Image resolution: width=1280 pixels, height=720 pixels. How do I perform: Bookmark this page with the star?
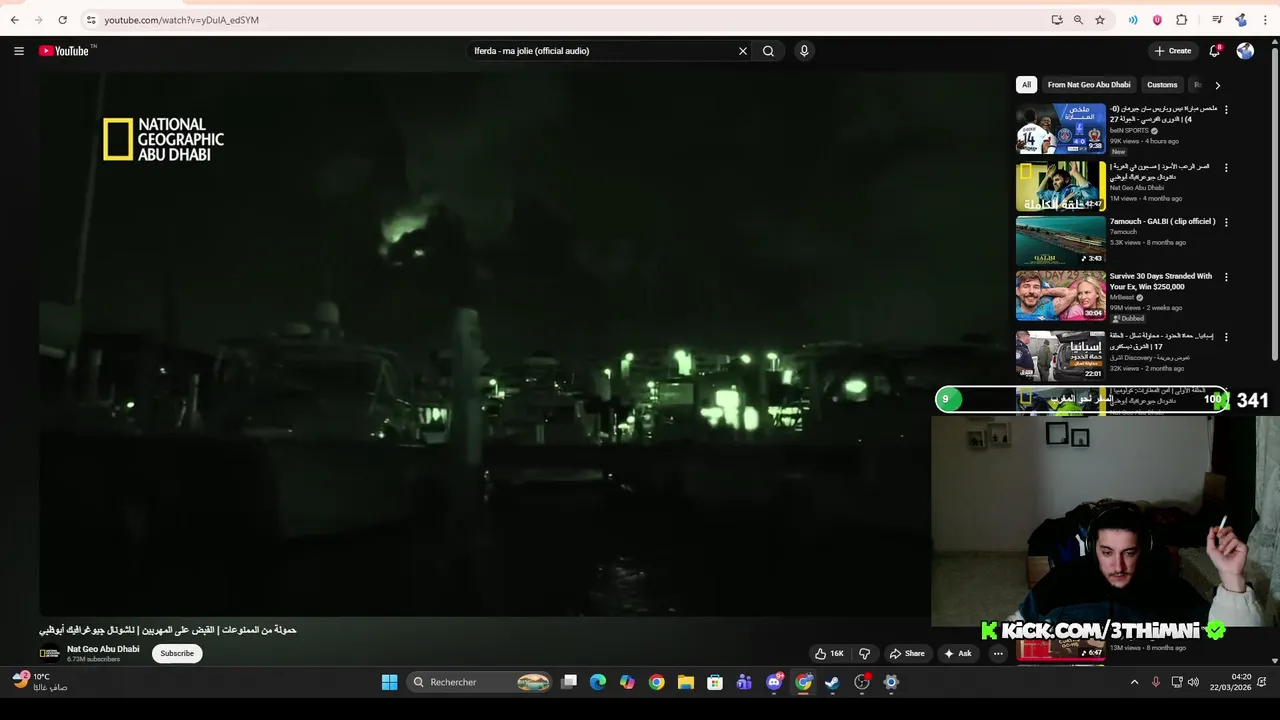pyautogui.click(x=1100, y=20)
